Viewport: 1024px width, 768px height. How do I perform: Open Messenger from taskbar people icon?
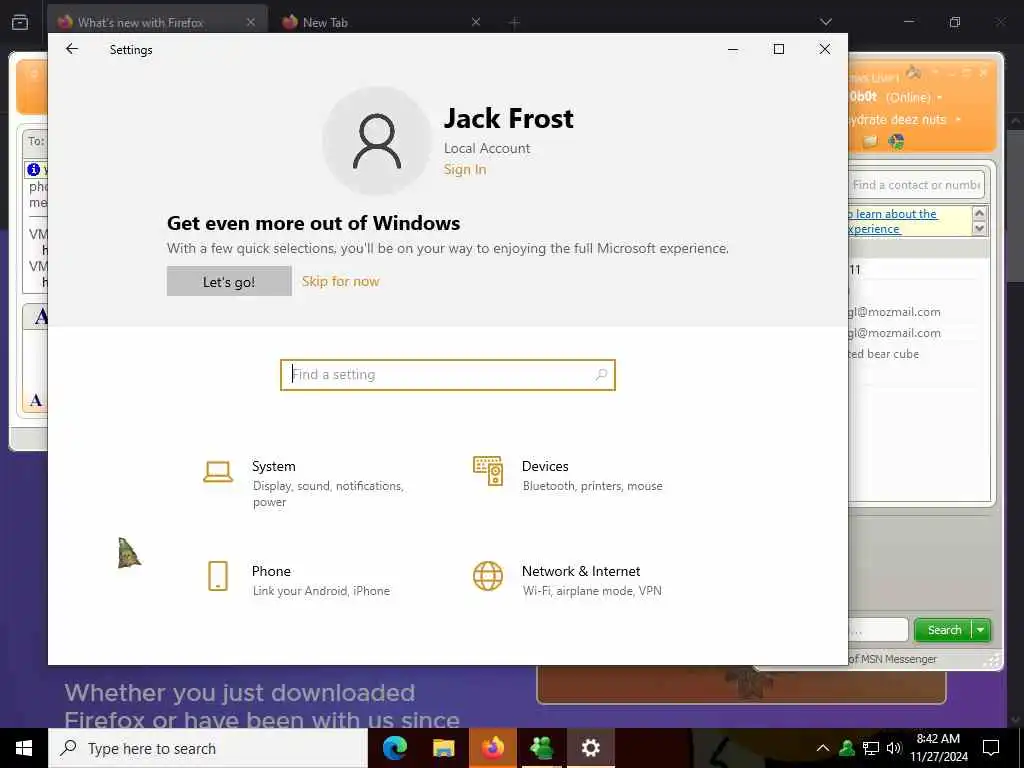[x=542, y=748]
